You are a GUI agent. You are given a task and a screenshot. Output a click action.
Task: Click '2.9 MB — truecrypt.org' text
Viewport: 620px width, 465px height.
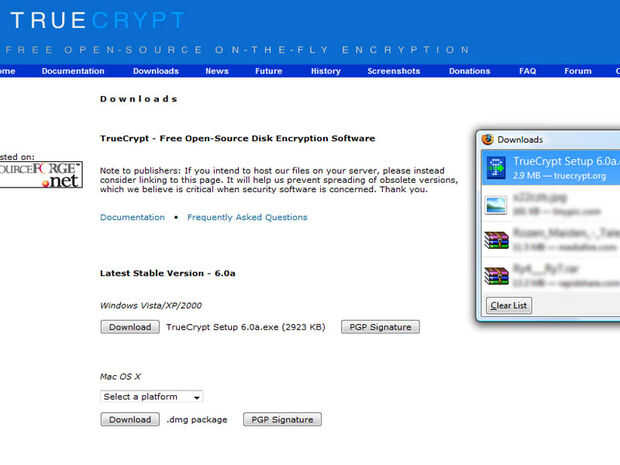pos(560,176)
